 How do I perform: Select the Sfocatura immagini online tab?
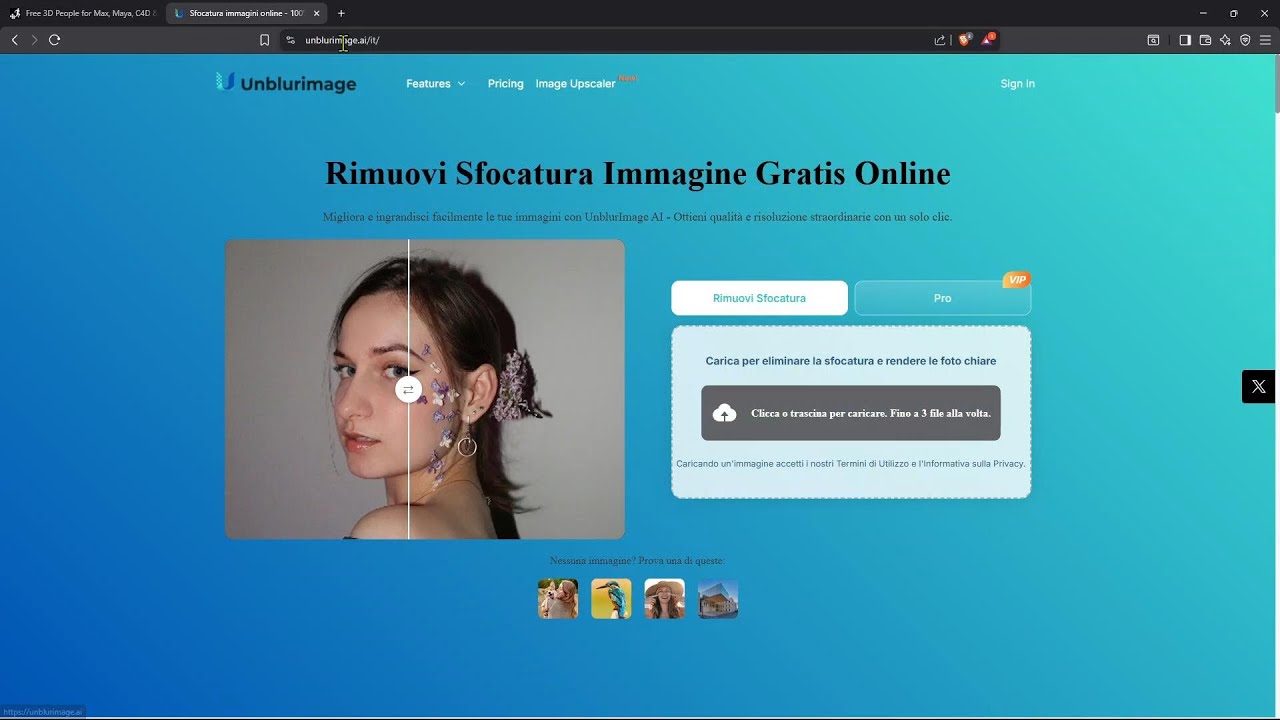coord(246,13)
